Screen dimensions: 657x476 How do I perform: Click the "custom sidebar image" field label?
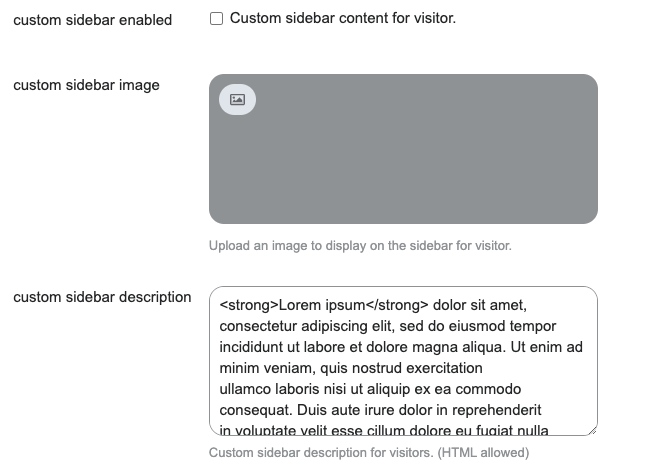[86, 85]
